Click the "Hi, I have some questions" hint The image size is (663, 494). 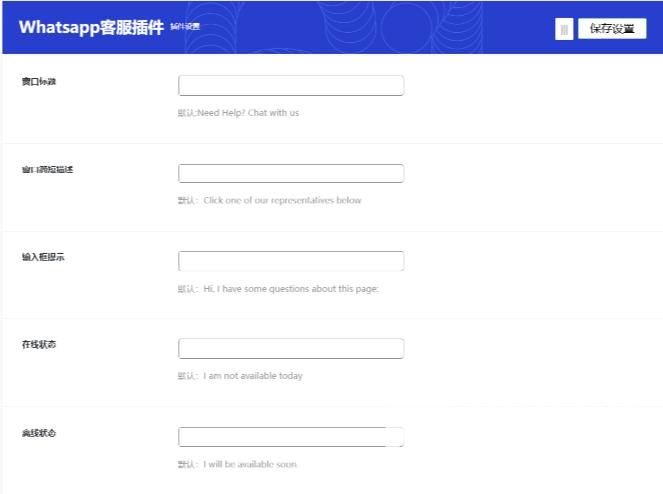(x=278, y=289)
